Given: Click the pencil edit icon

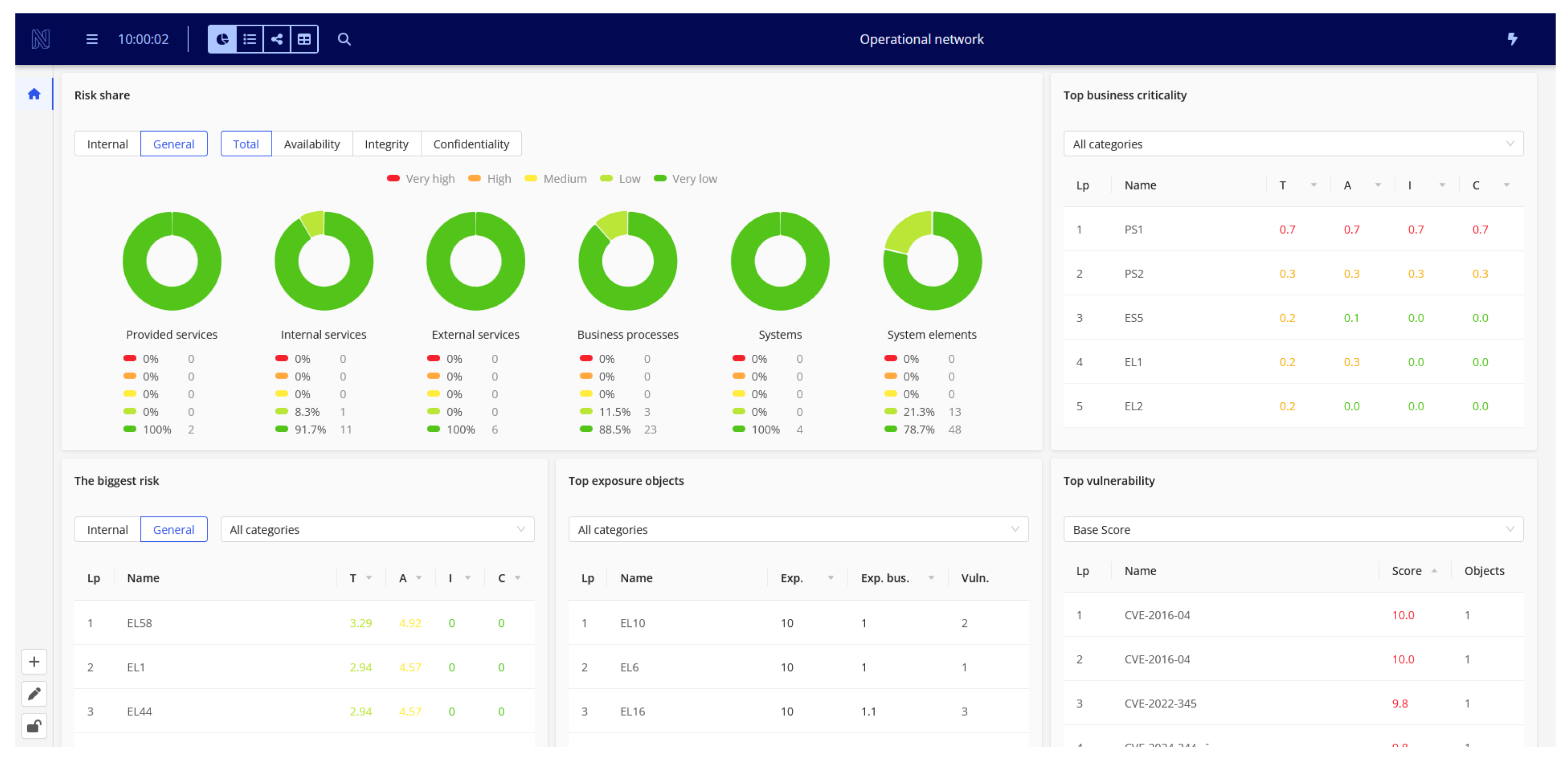Looking at the screenshot, I should click(x=34, y=694).
